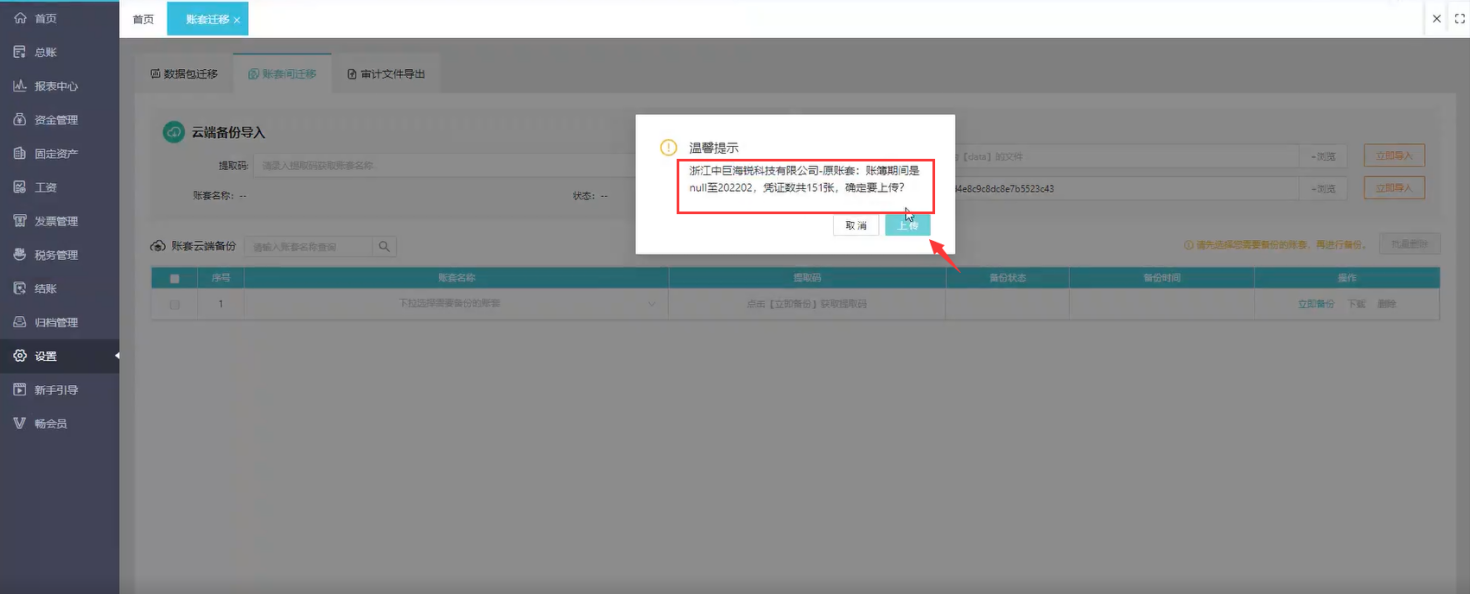This screenshot has width=1470, height=594.
Task: Open 新手引导 guide icon in sidebar
Action: coord(20,390)
